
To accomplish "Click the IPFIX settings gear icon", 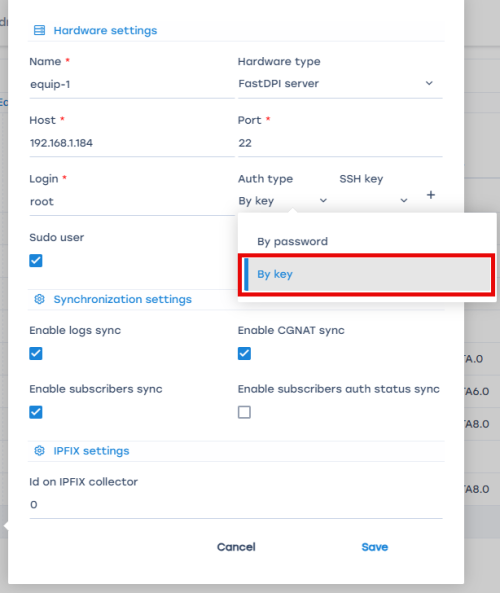I will [39, 451].
